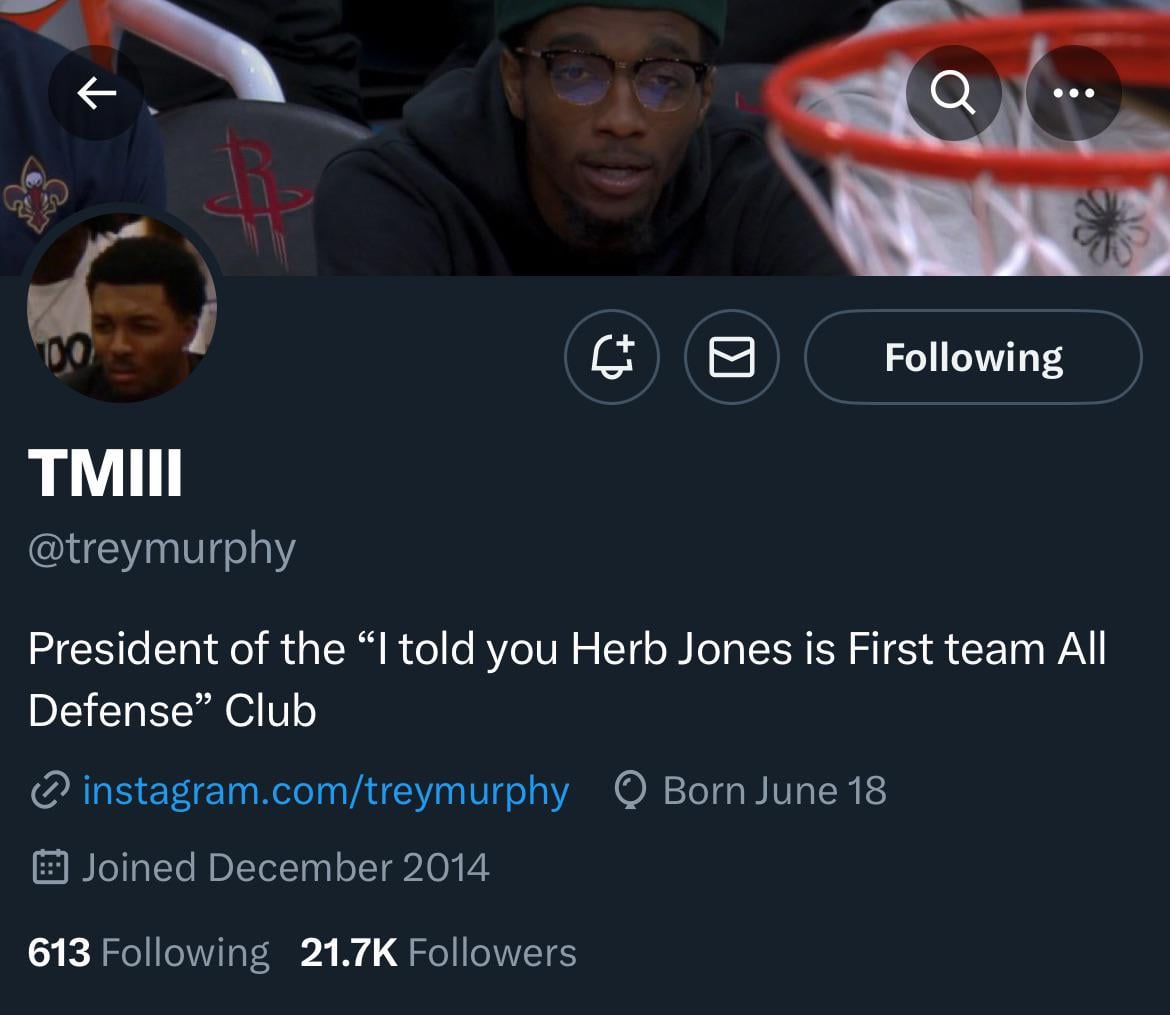This screenshot has width=1170, height=1015.
Task: Message this user via the envelope icon
Action: click(x=731, y=357)
